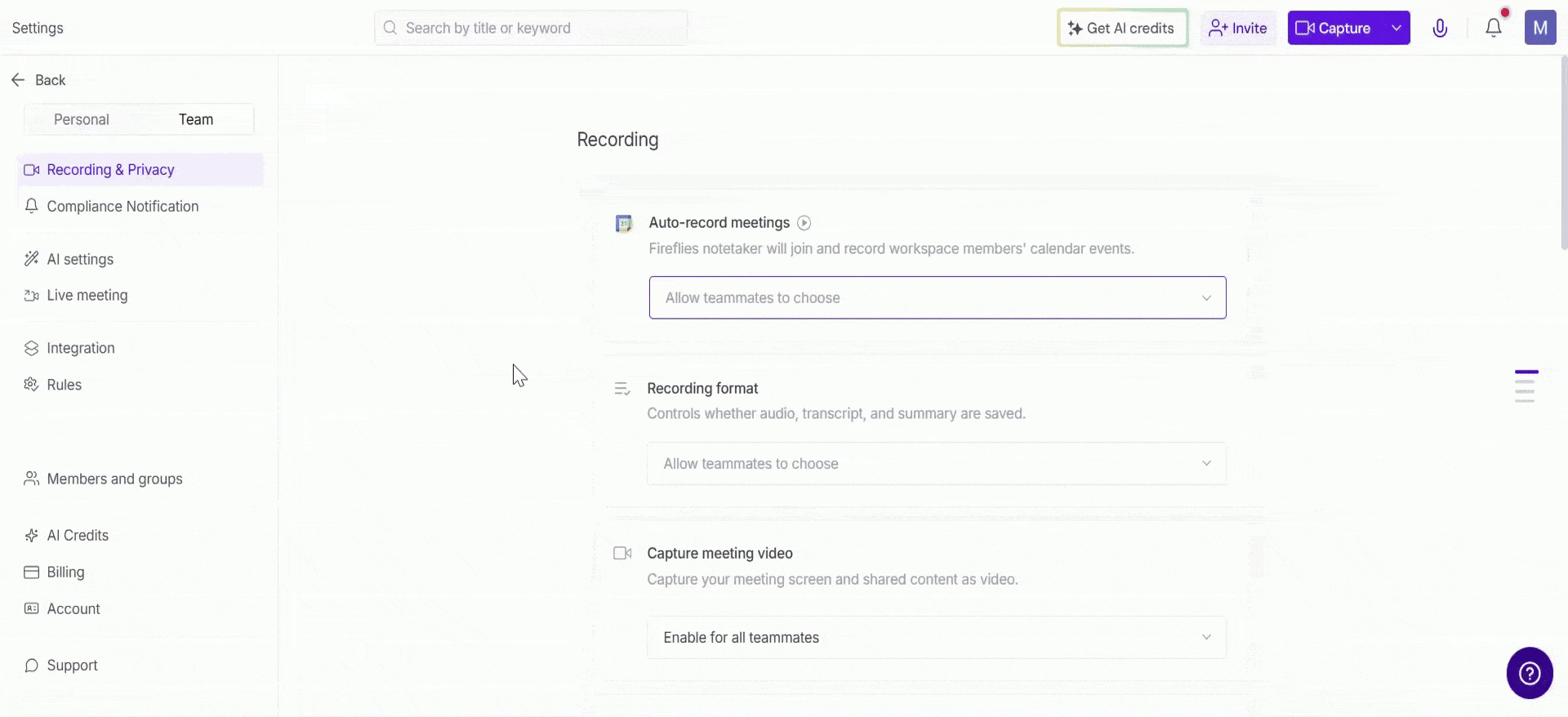Click the Capture meeting video camera icon
The height and width of the screenshot is (717, 1568).
[622, 554]
